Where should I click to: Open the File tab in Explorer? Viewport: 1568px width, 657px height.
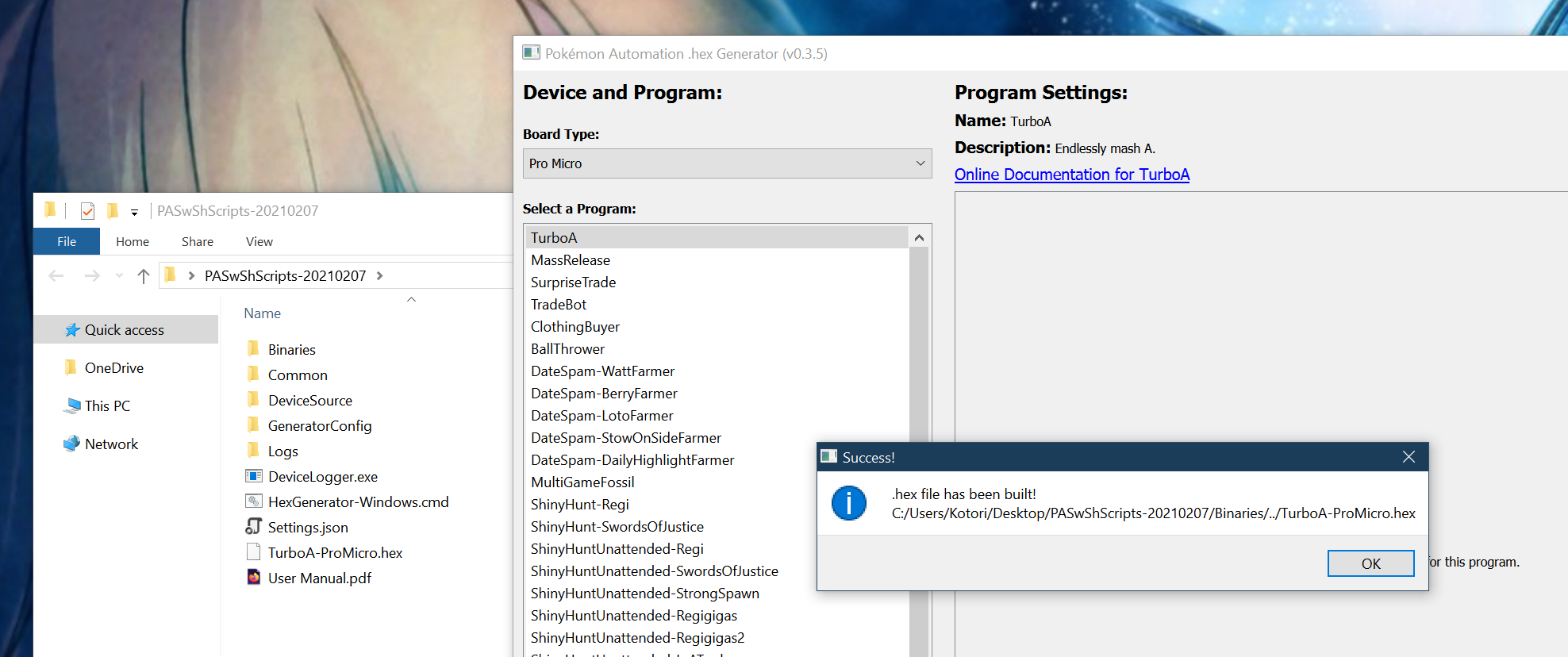pyautogui.click(x=67, y=241)
